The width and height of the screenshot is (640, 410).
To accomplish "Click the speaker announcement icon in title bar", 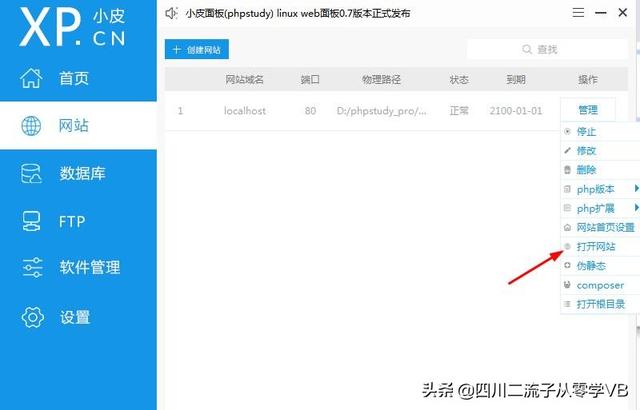I will point(172,14).
